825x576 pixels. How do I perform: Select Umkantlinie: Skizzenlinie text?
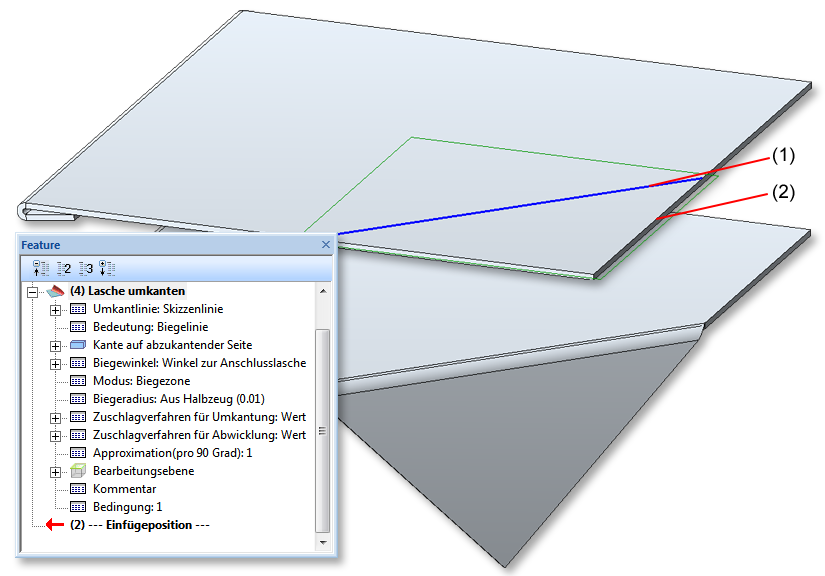pos(158,309)
